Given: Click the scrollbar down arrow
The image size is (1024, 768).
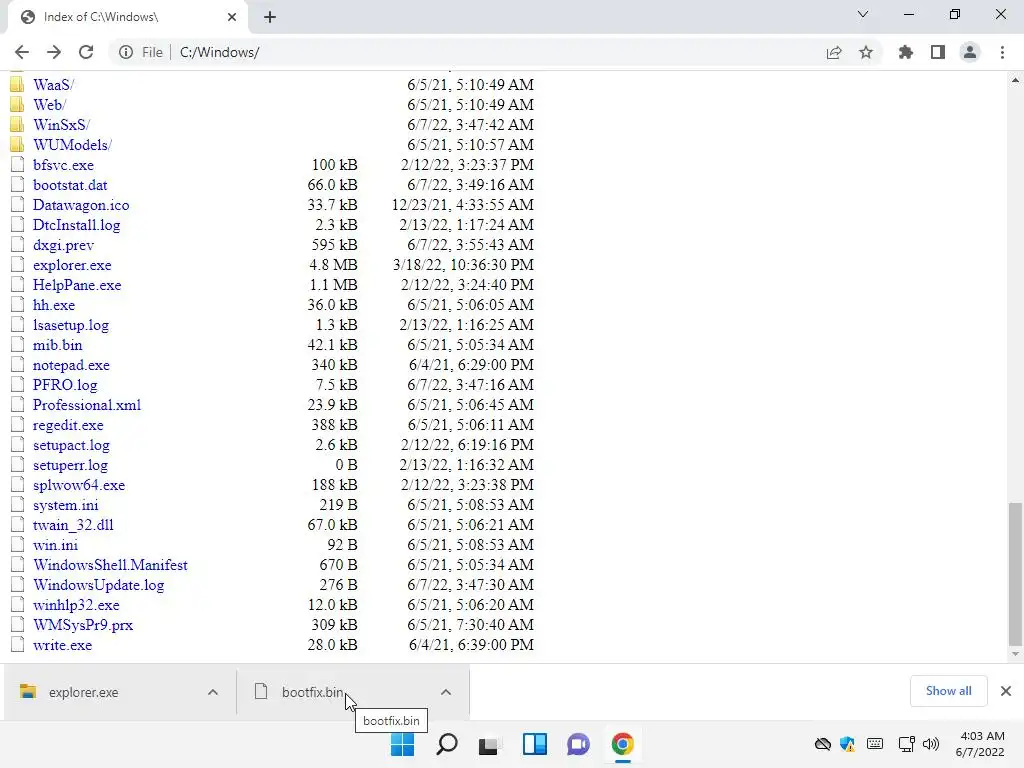Looking at the screenshot, I should (x=1015, y=654).
